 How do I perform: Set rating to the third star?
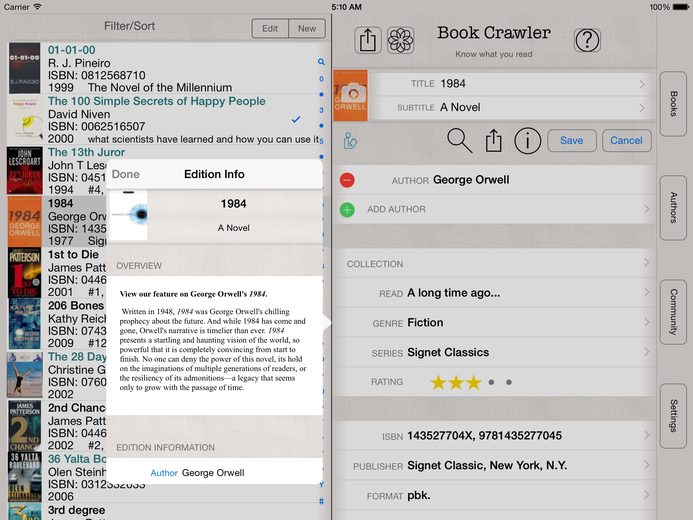coord(473,382)
